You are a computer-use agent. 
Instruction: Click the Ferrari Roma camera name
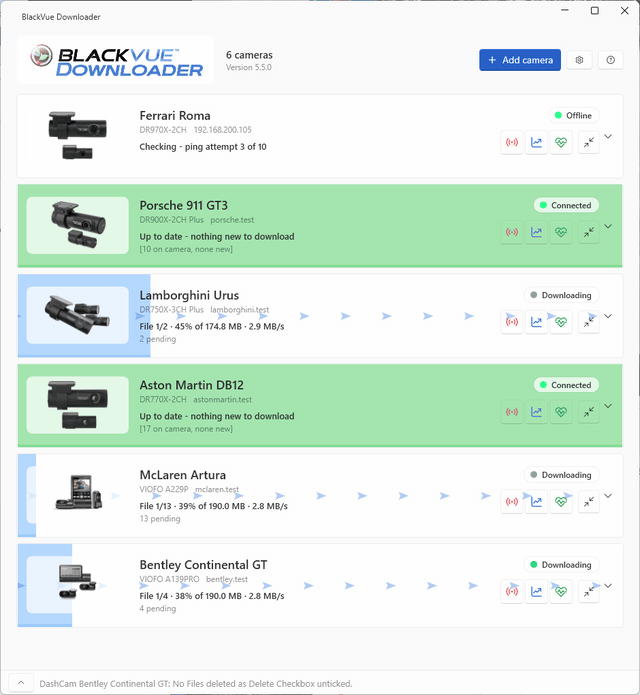coord(175,116)
